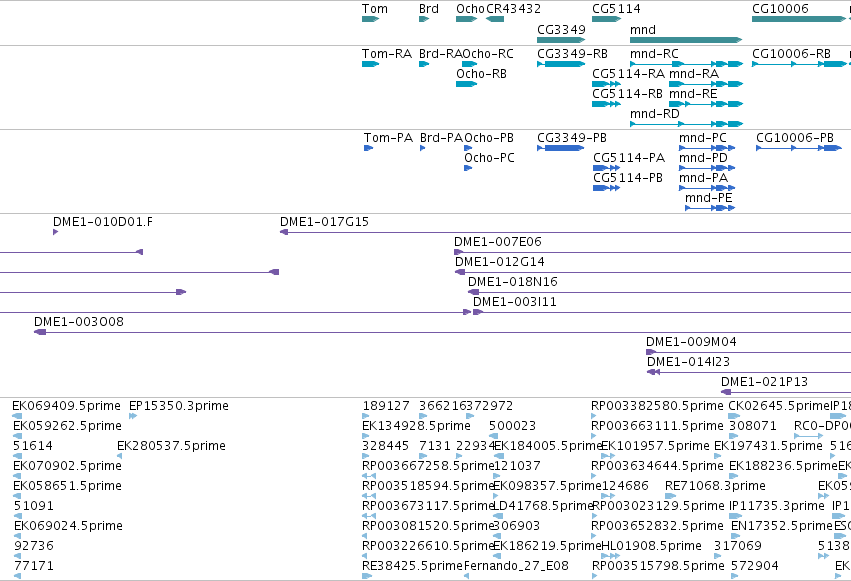The image size is (851, 581).
Task: Select the CG3349-PB protein glyph
Action: click(561, 148)
